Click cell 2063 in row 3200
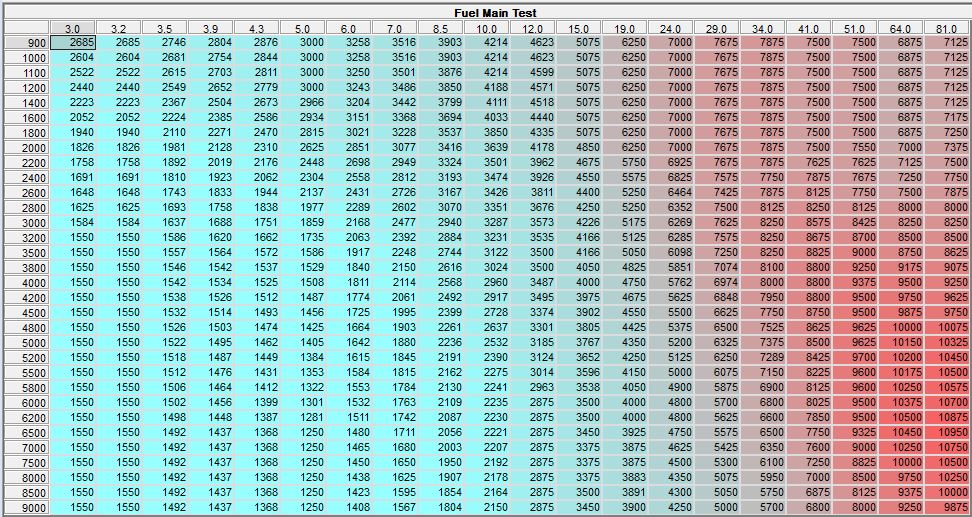 (348, 237)
